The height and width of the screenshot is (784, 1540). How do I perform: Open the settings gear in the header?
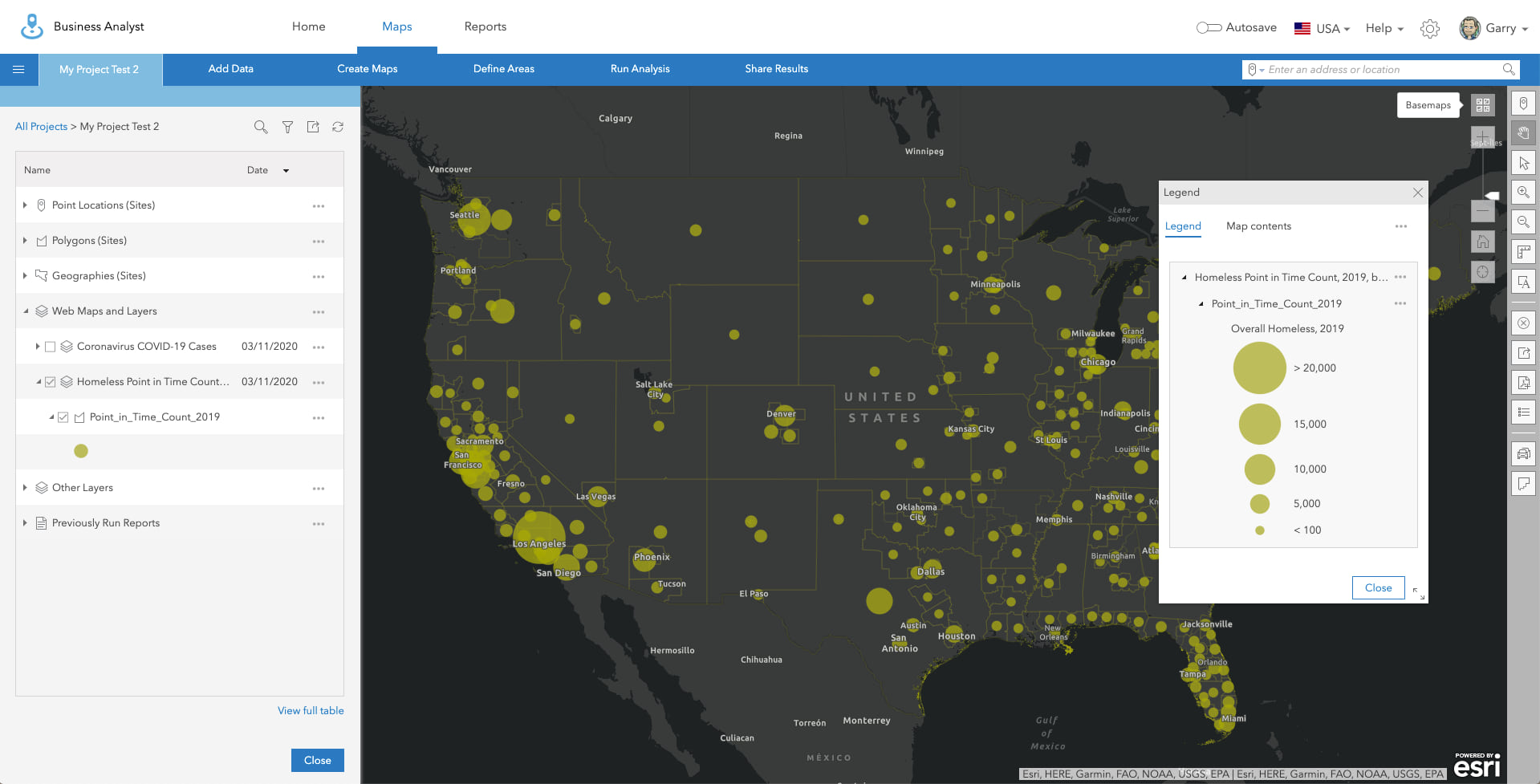1429,29
